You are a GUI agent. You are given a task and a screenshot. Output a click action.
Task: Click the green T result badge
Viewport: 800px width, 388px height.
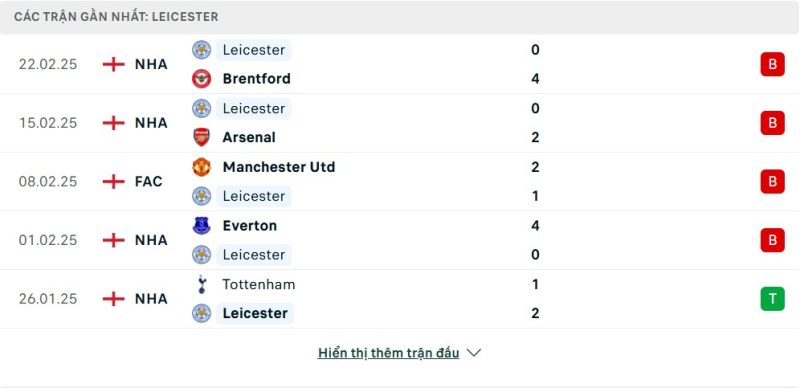[772, 299]
